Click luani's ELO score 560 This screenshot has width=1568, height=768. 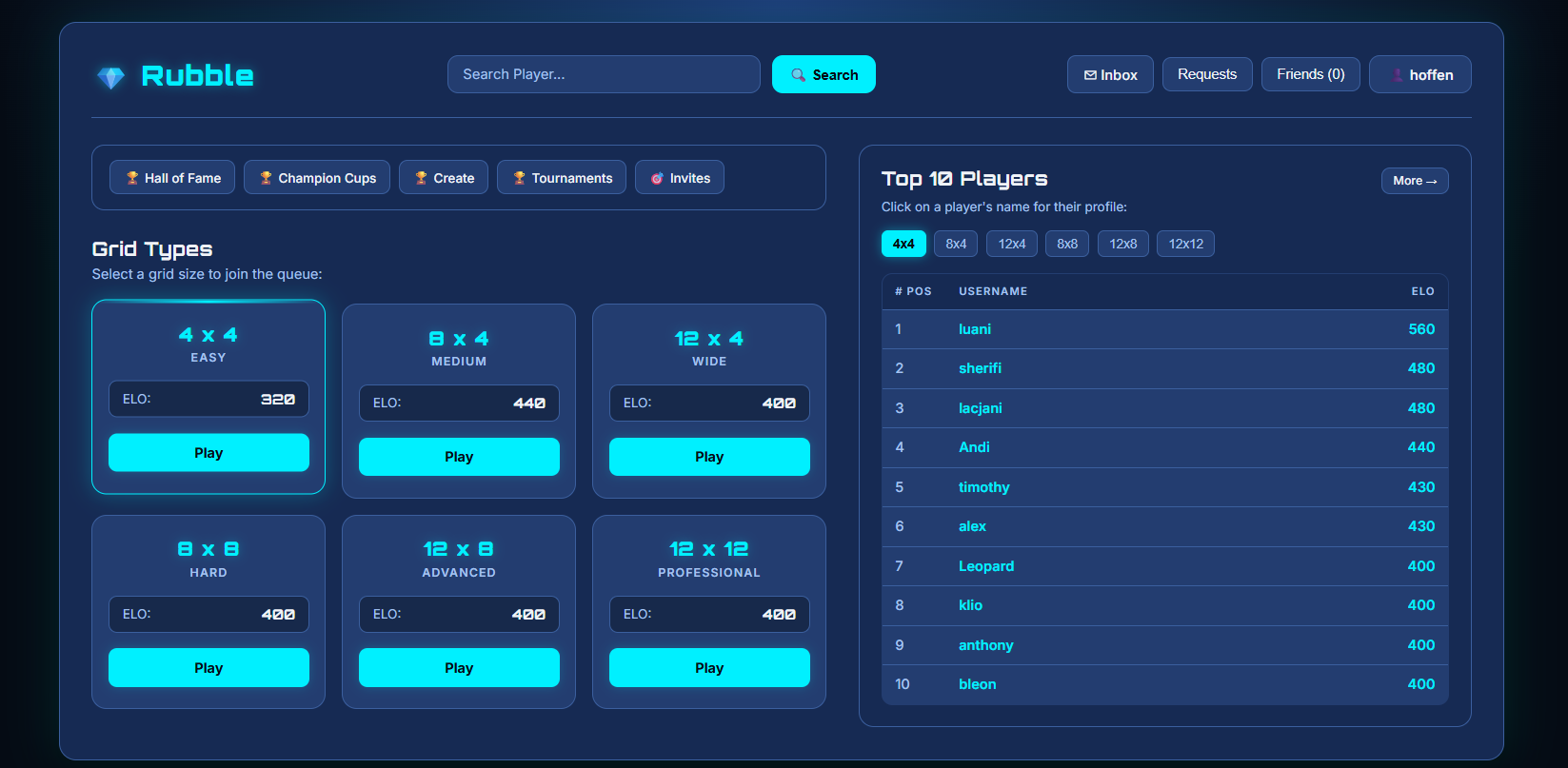[1421, 329]
